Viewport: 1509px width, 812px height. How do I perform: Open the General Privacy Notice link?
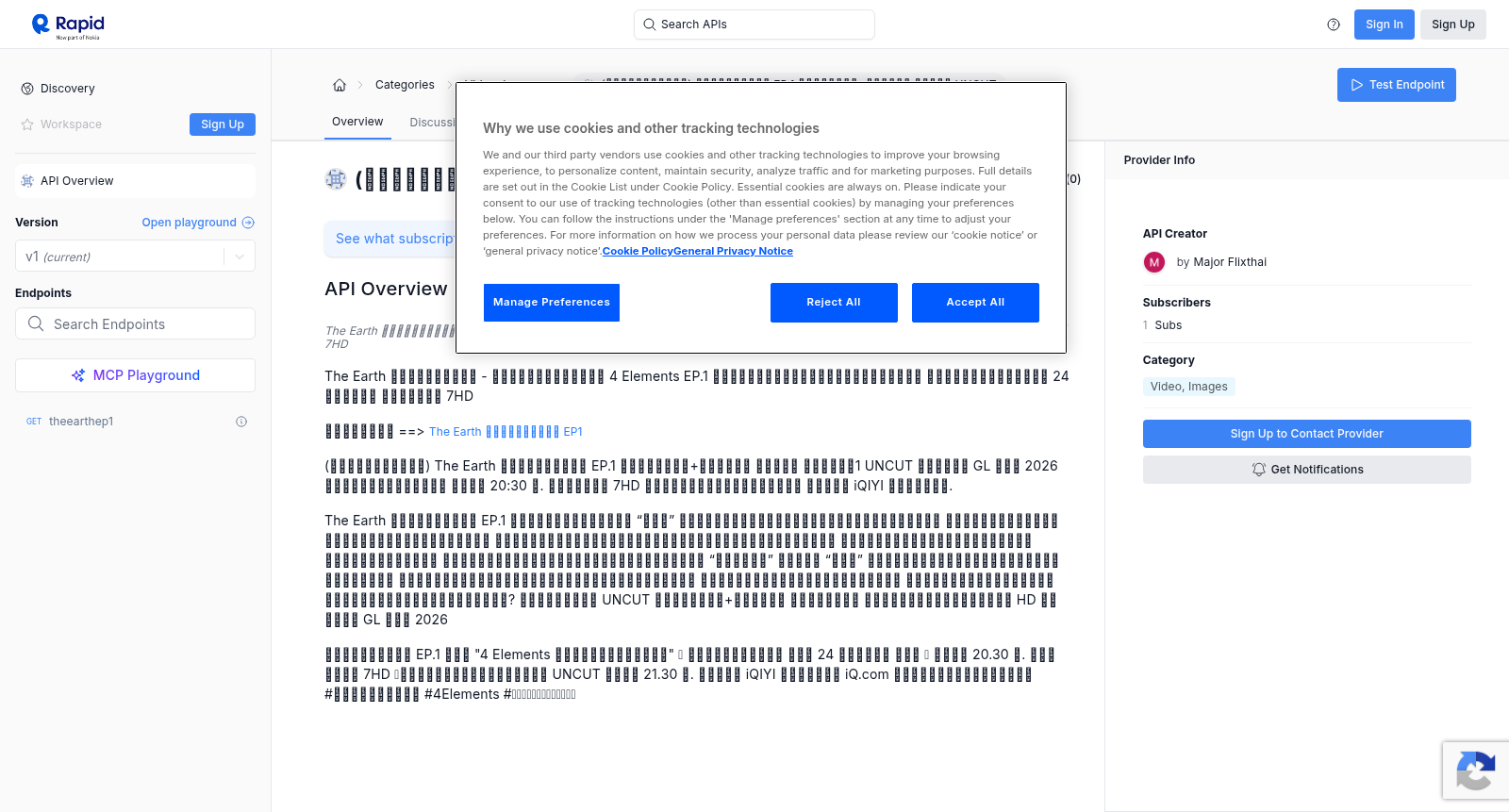[734, 251]
